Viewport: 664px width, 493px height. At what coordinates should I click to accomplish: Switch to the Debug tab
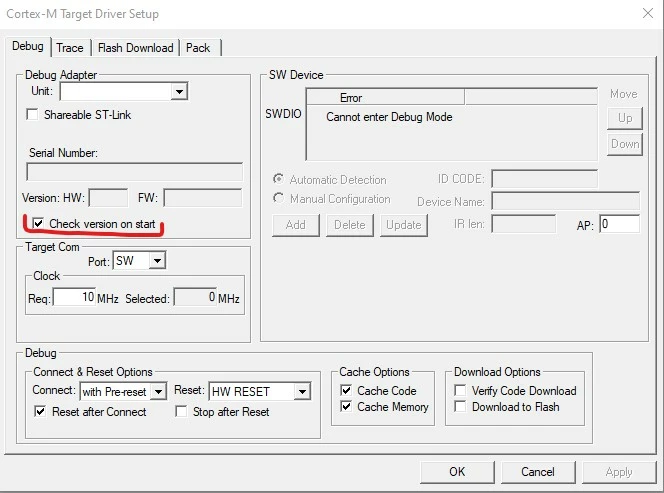pyautogui.click(x=28, y=46)
